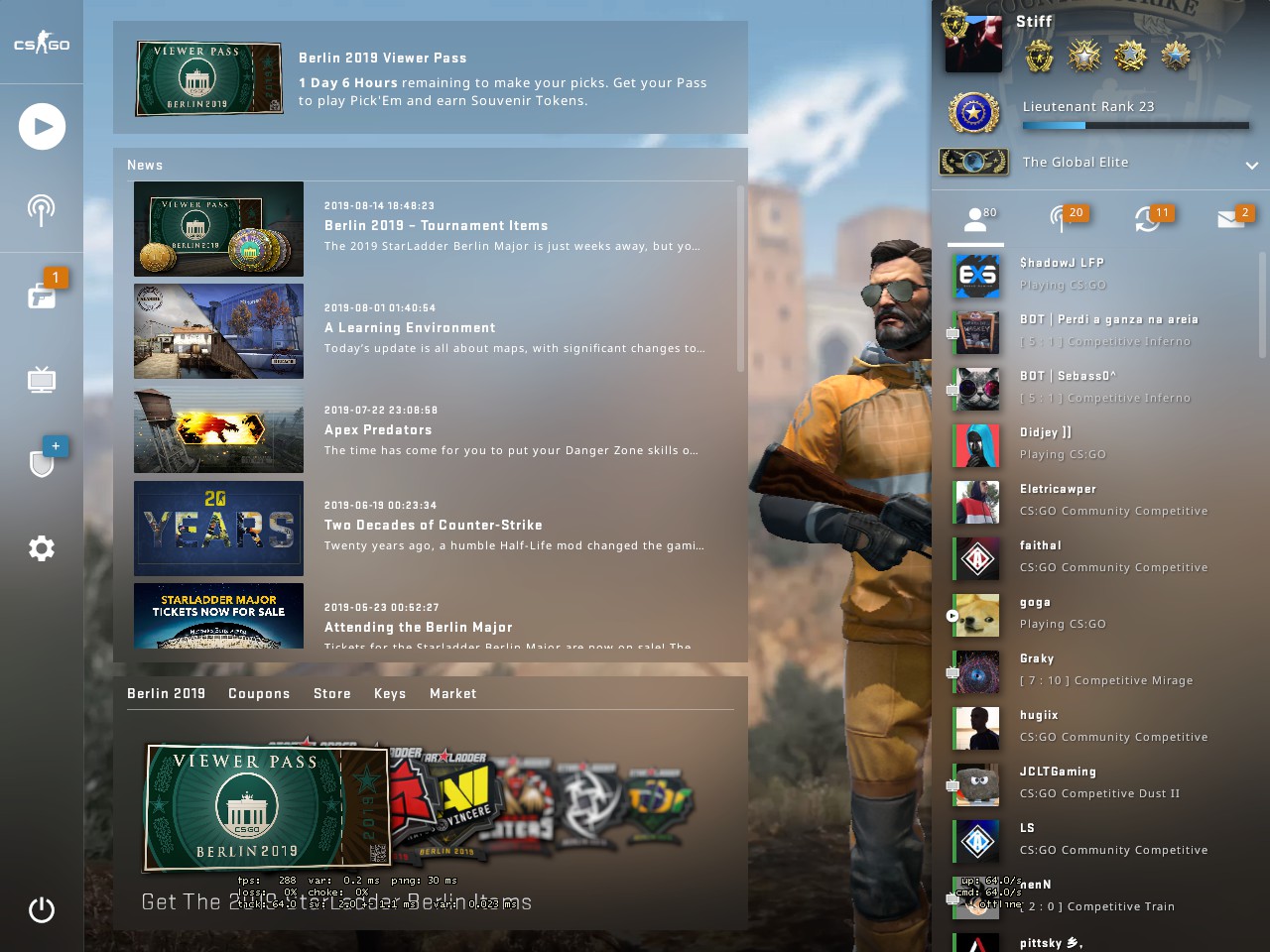Open the Settings gear icon

[x=42, y=548]
